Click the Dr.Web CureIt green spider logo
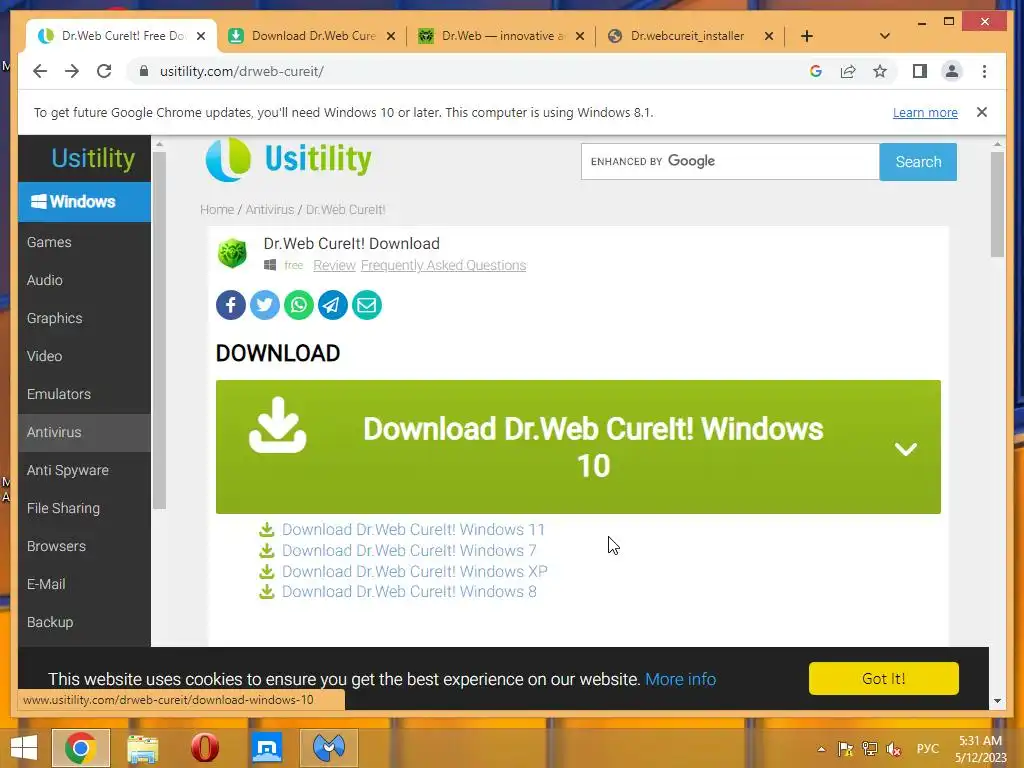Image resolution: width=1024 pixels, height=768 pixels. (232, 253)
